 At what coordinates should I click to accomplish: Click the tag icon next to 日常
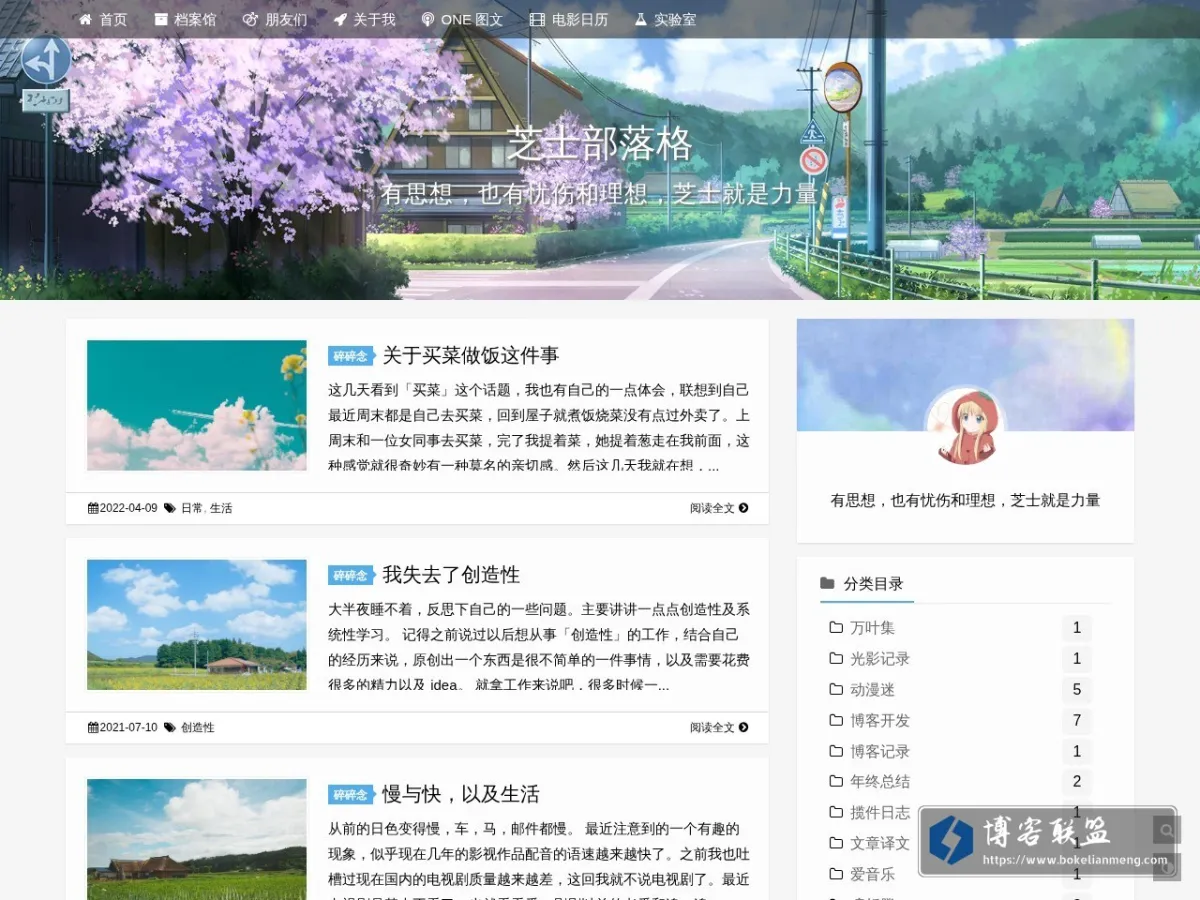[x=170, y=508]
